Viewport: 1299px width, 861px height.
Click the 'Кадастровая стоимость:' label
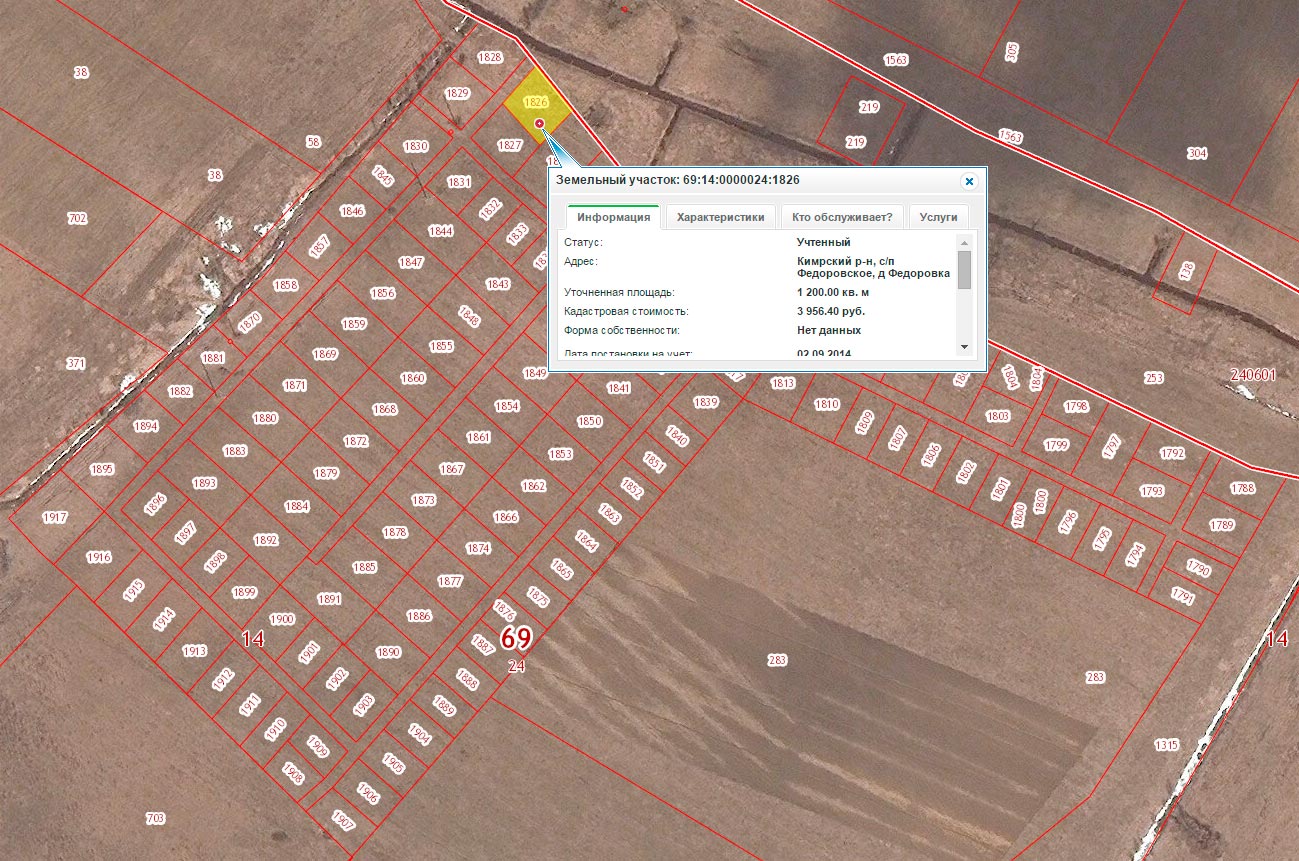[623, 311]
